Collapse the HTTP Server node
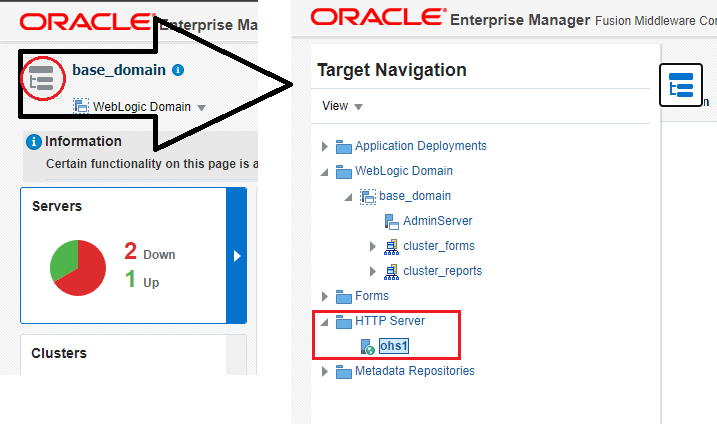Viewport: 717px width, 433px height. pyautogui.click(x=325, y=322)
